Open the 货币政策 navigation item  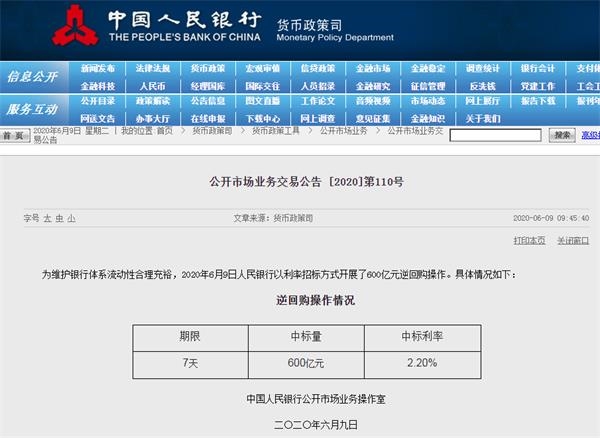(x=208, y=68)
